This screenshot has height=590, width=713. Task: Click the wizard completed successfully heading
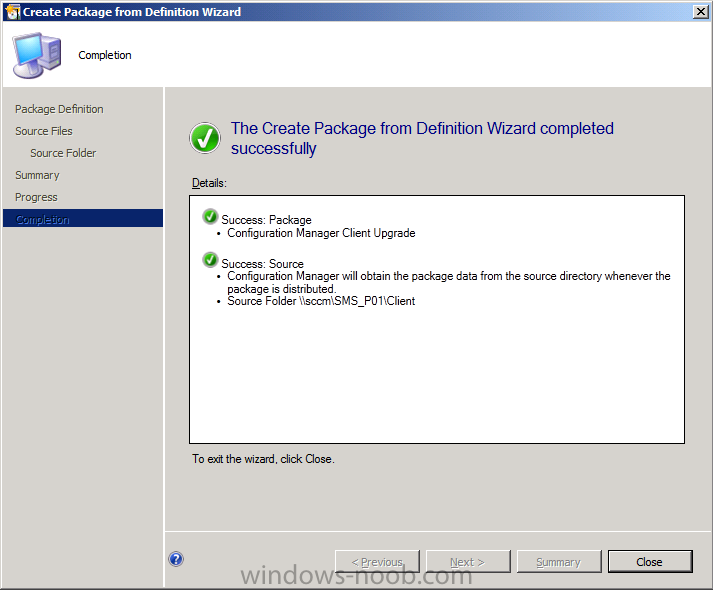click(x=422, y=138)
